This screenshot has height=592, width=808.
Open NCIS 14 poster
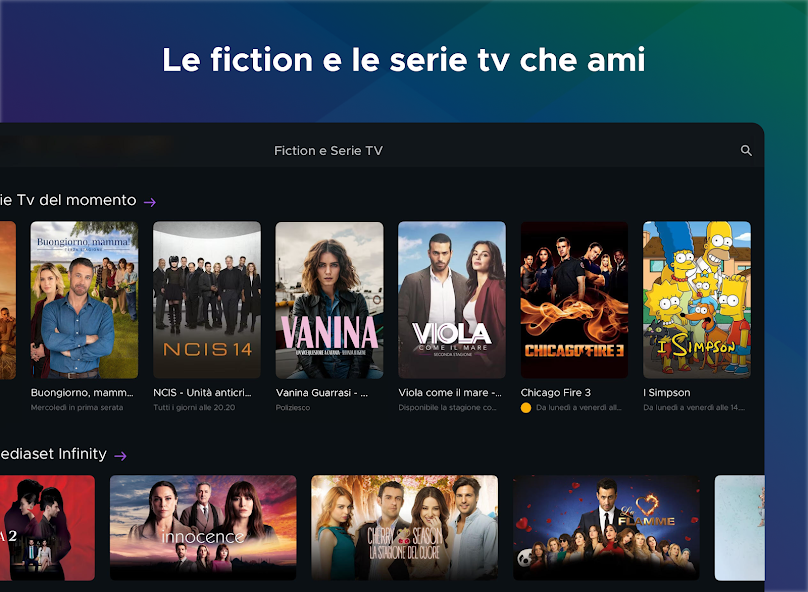point(207,300)
